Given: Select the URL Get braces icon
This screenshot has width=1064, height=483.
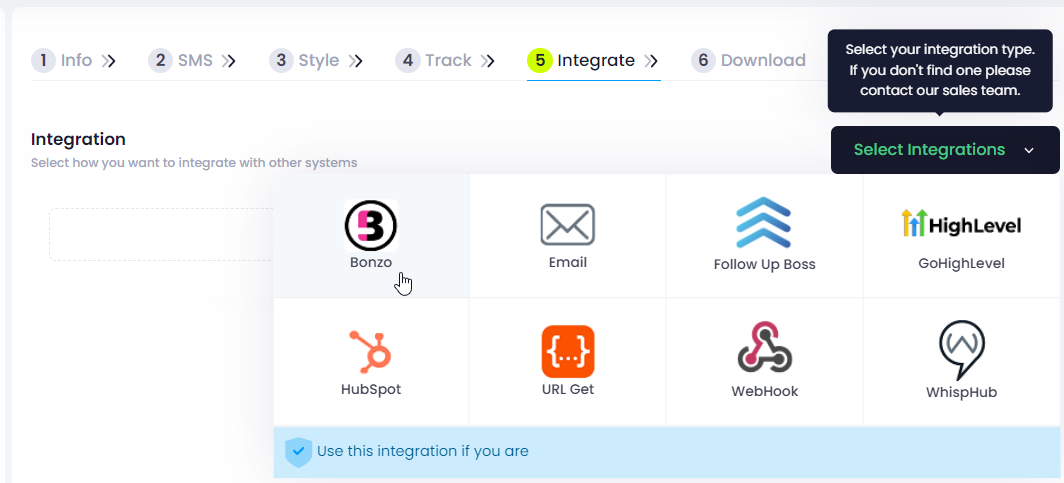Looking at the screenshot, I should pos(568,351).
